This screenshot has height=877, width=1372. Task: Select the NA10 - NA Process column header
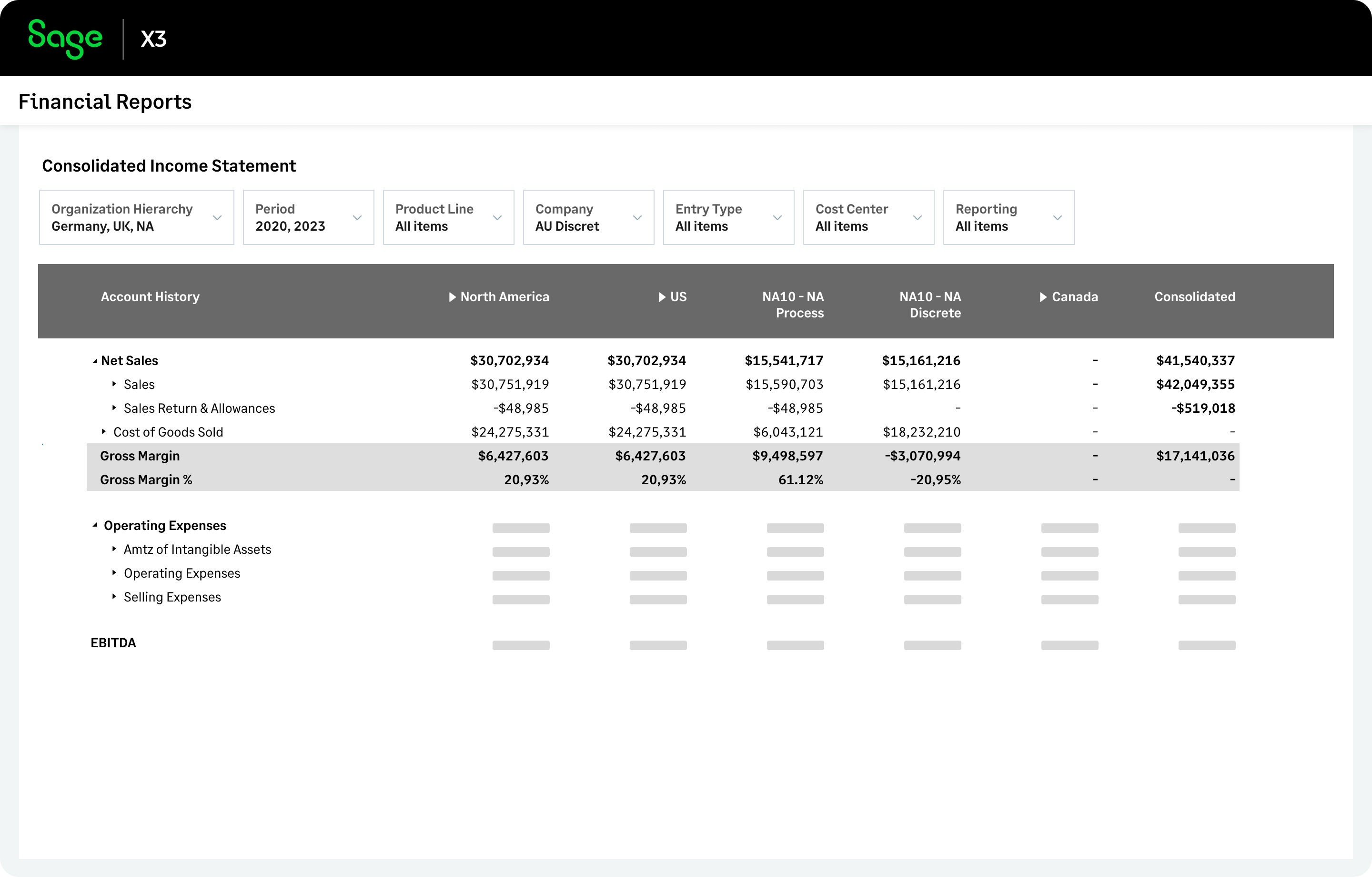[793, 305]
